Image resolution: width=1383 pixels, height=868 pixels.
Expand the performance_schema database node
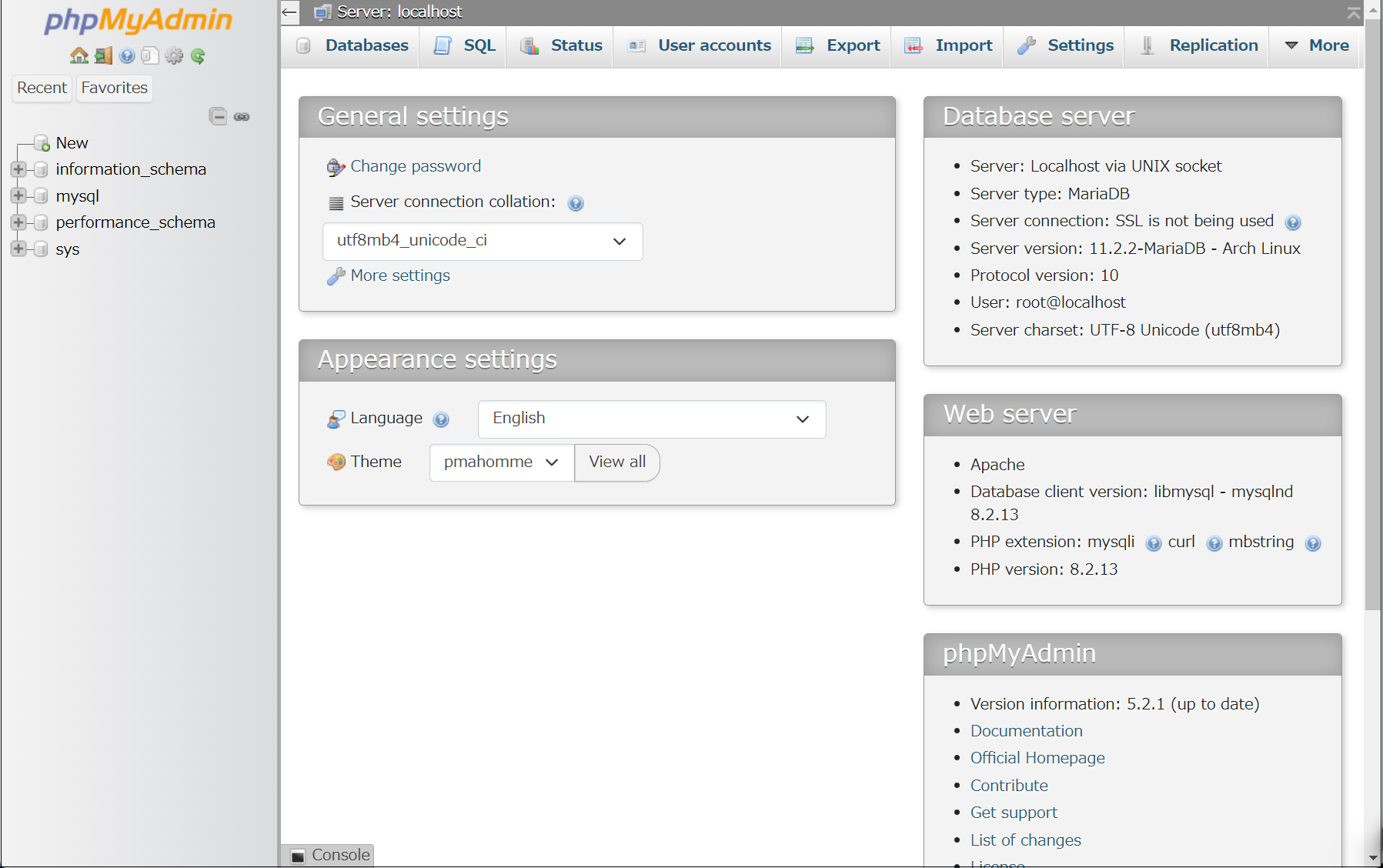point(18,222)
